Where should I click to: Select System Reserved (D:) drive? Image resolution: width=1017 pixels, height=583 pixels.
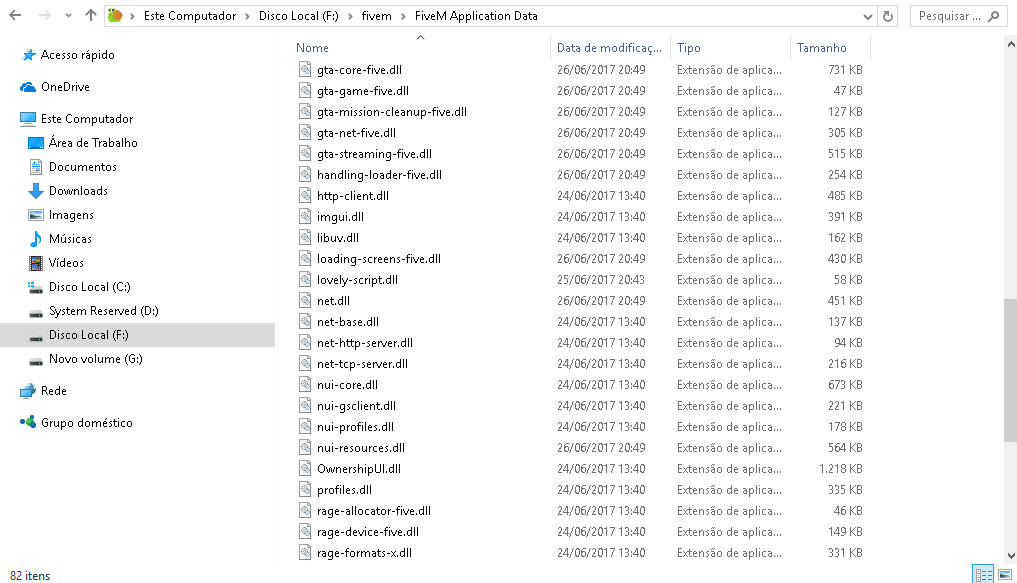(103, 311)
